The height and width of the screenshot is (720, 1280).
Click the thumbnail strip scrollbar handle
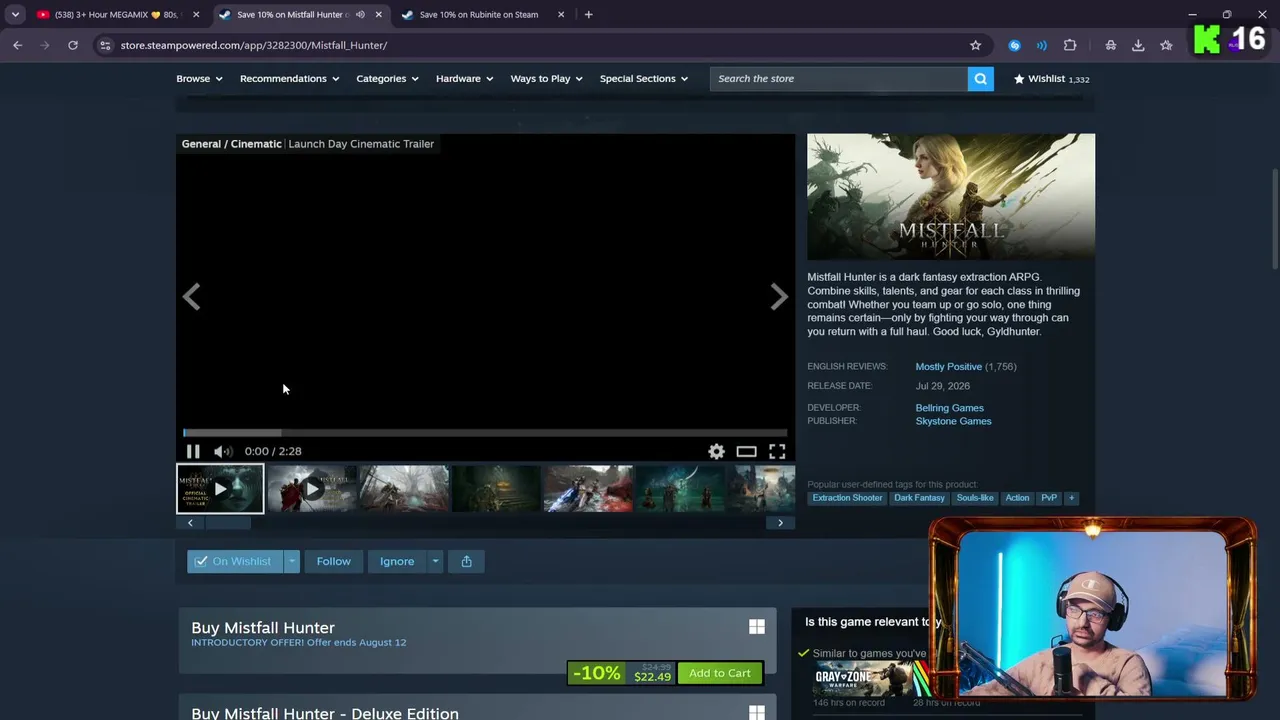227,523
